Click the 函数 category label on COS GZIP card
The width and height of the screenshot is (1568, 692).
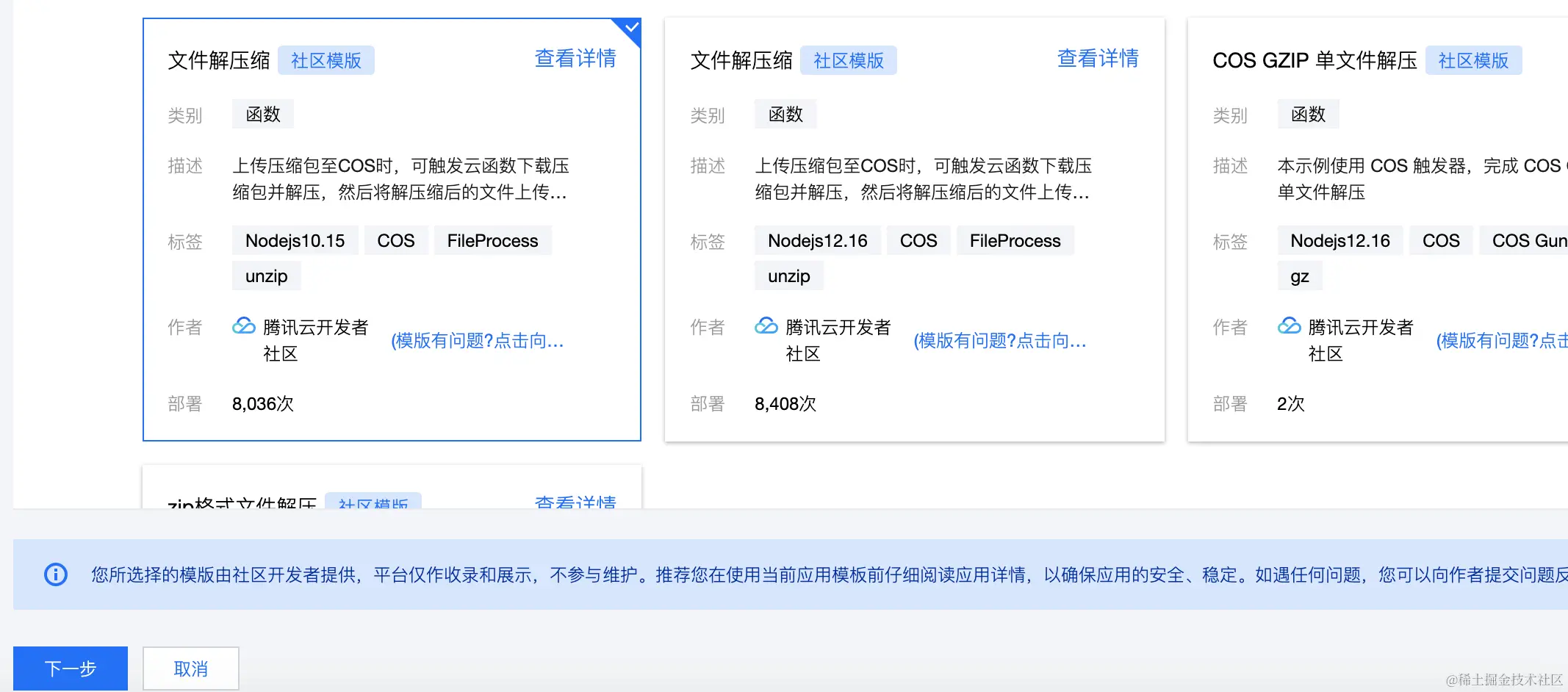pyautogui.click(x=1308, y=114)
